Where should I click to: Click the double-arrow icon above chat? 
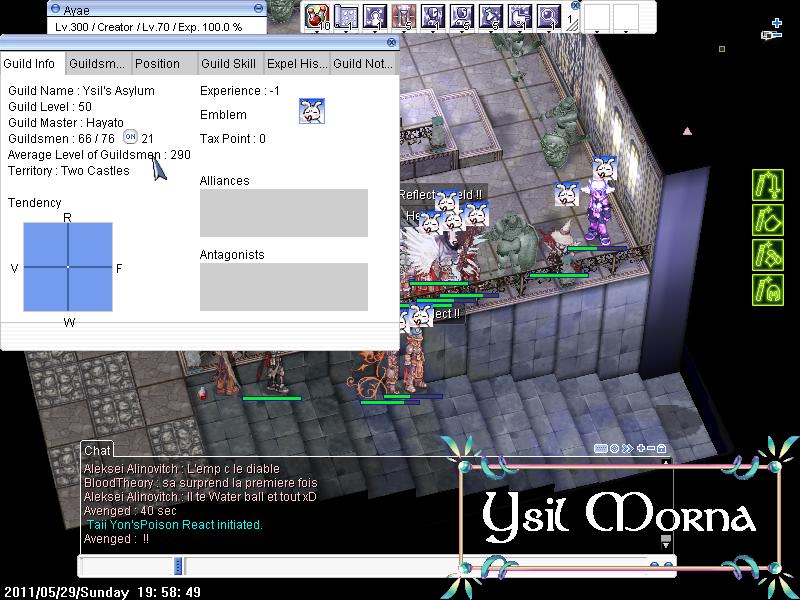point(628,448)
